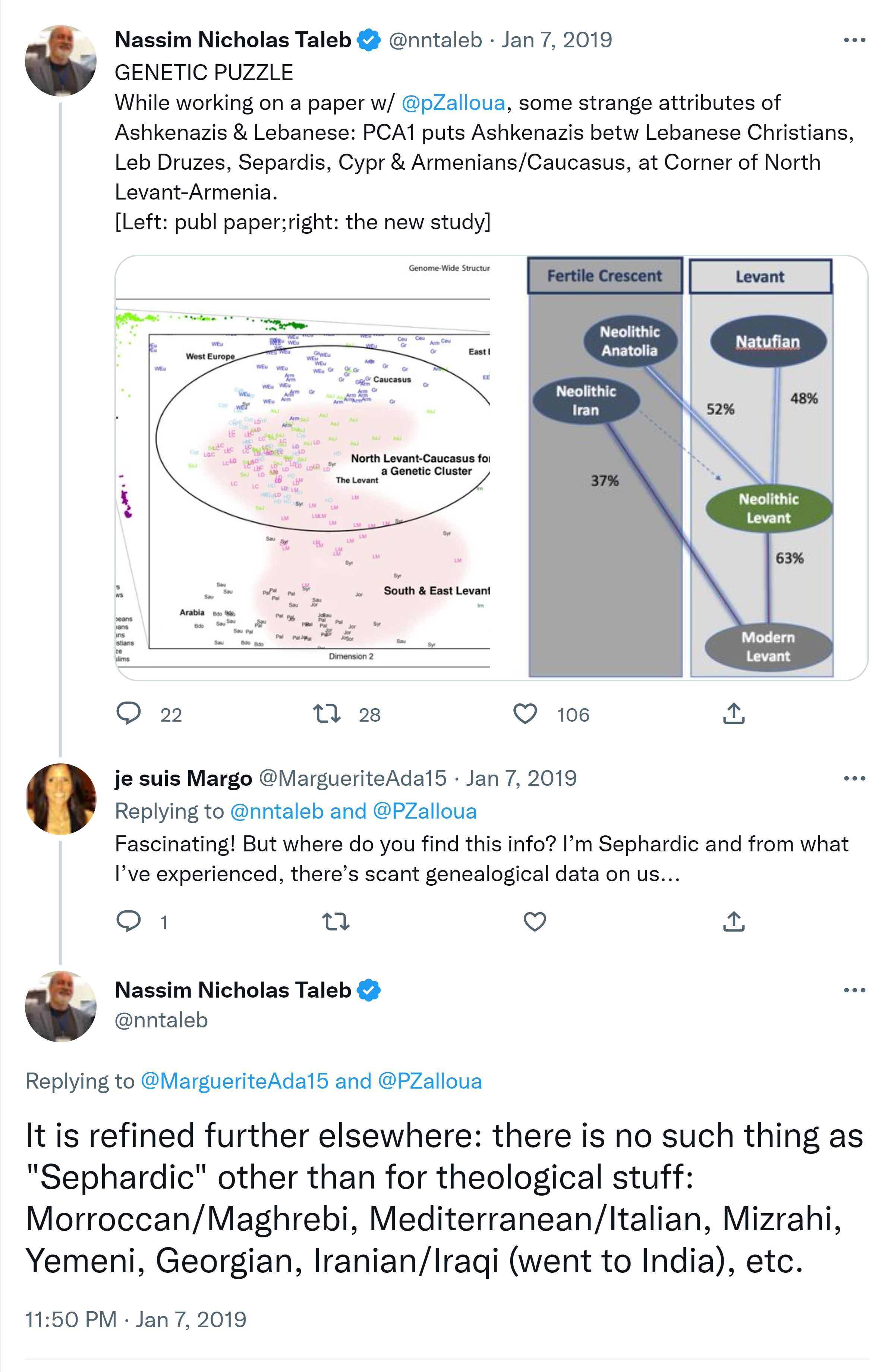Screen dimensions: 882x1372
Task: Like the GENETIC PUZZLE tweet
Action: click(525, 713)
